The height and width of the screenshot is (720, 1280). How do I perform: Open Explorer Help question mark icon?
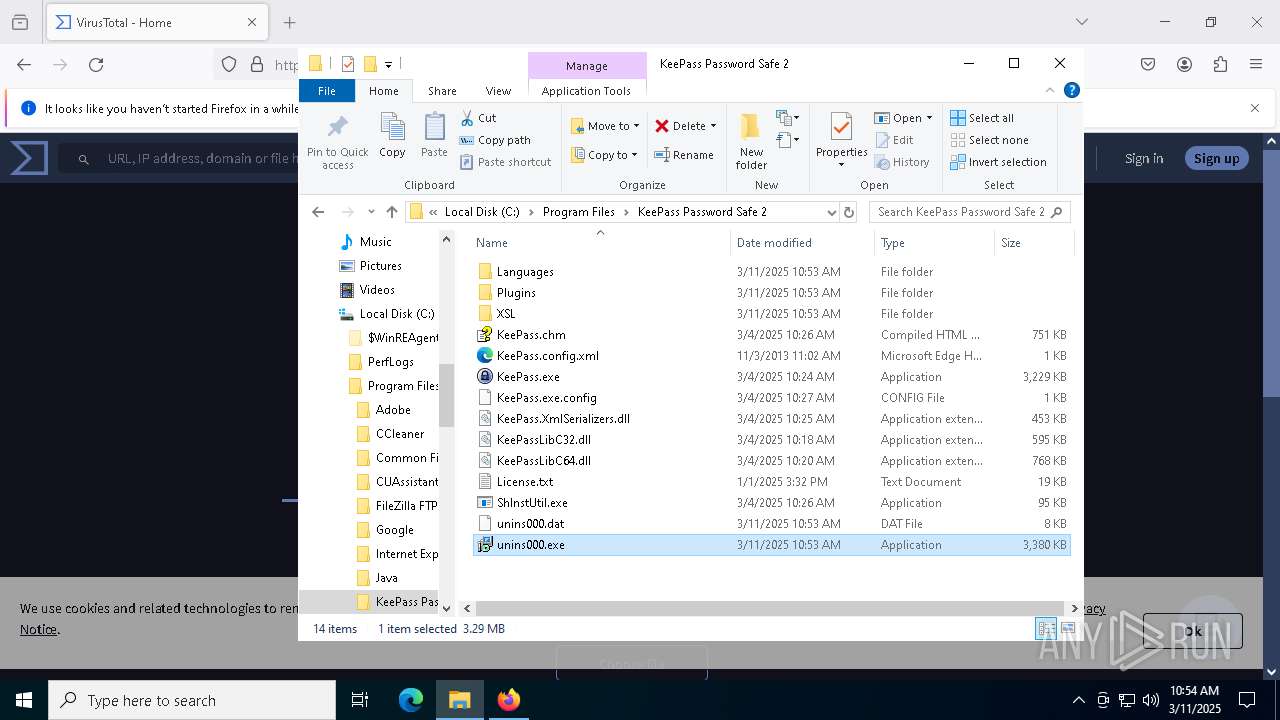(x=1071, y=90)
